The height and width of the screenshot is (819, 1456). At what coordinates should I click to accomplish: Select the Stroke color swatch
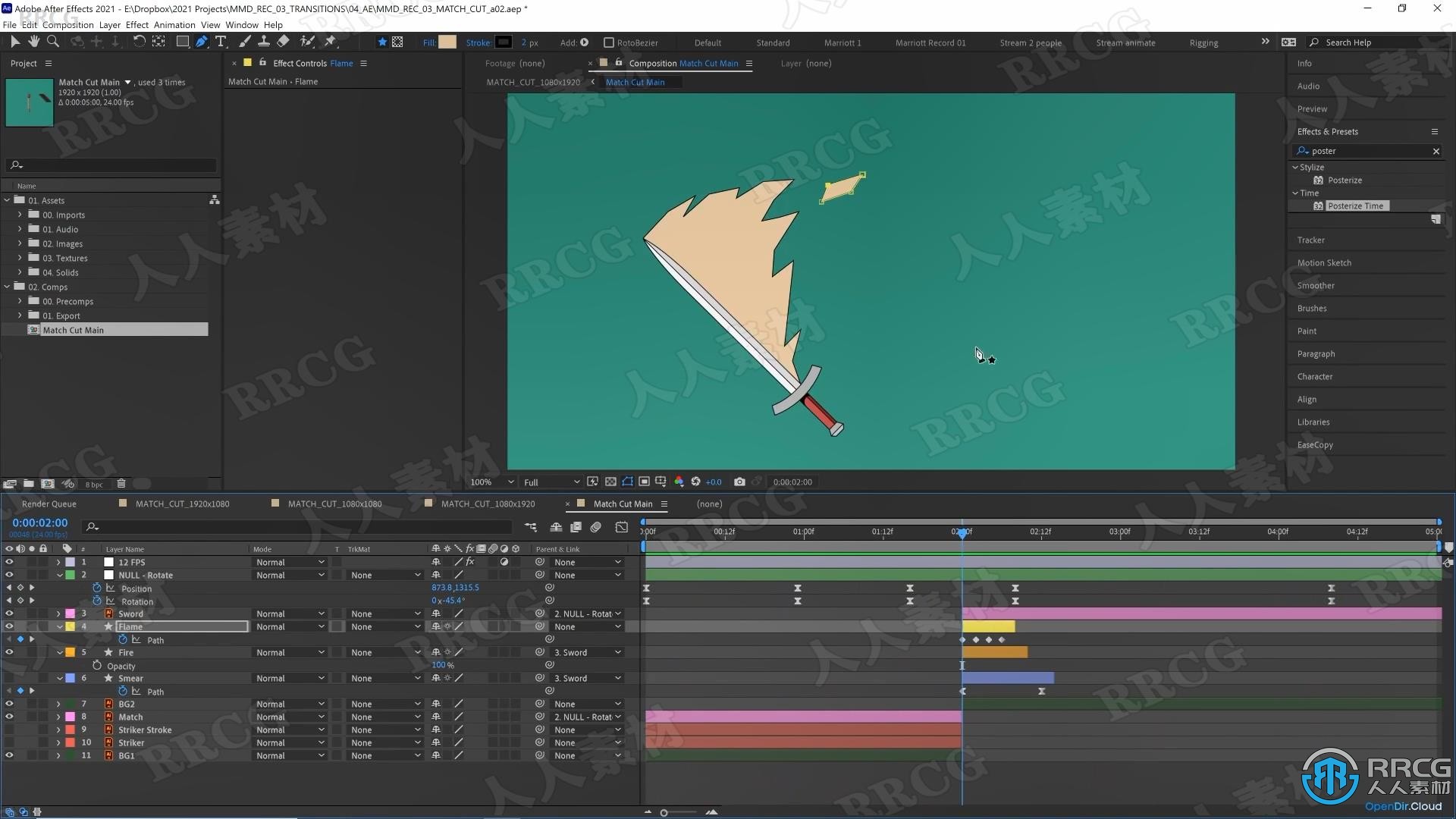pyautogui.click(x=503, y=42)
